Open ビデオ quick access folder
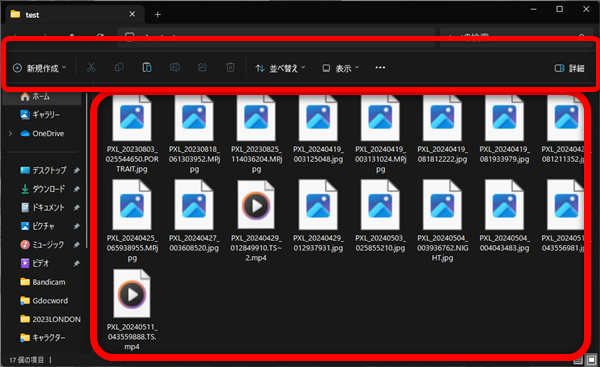This screenshot has width=600, height=367. (x=35, y=263)
